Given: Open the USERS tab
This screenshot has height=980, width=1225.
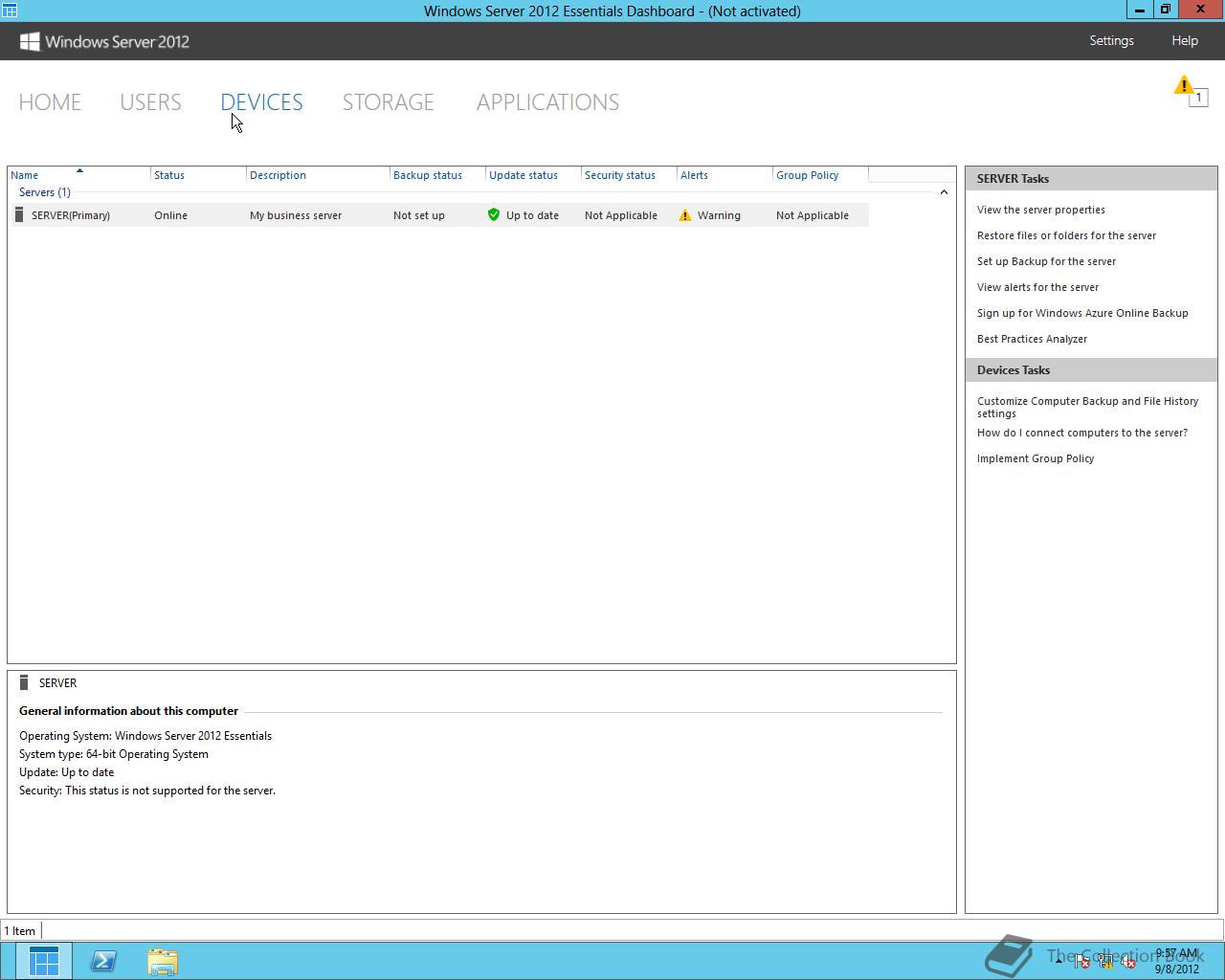Looking at the screenshot, I should click(150, 102).
